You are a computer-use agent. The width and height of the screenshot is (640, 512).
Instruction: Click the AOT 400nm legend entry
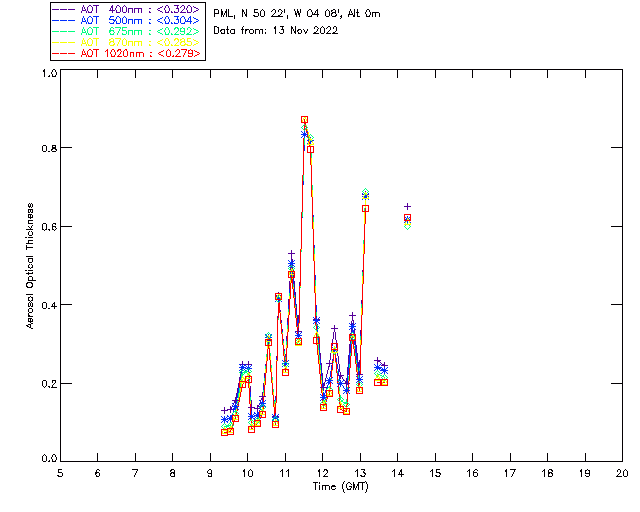(x=126, y=9)
